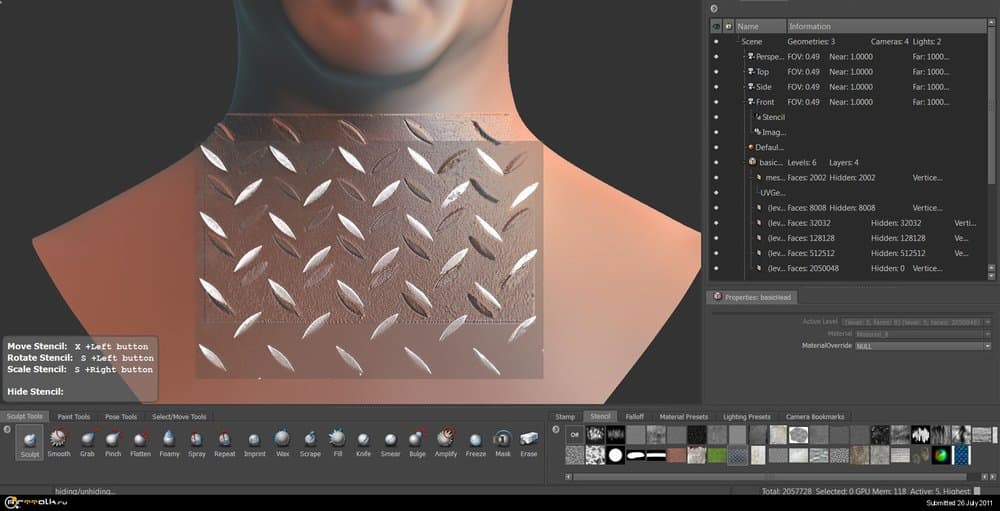Switch to the Paint Tools tab
1000x511 pixels.
coord(73,416)
